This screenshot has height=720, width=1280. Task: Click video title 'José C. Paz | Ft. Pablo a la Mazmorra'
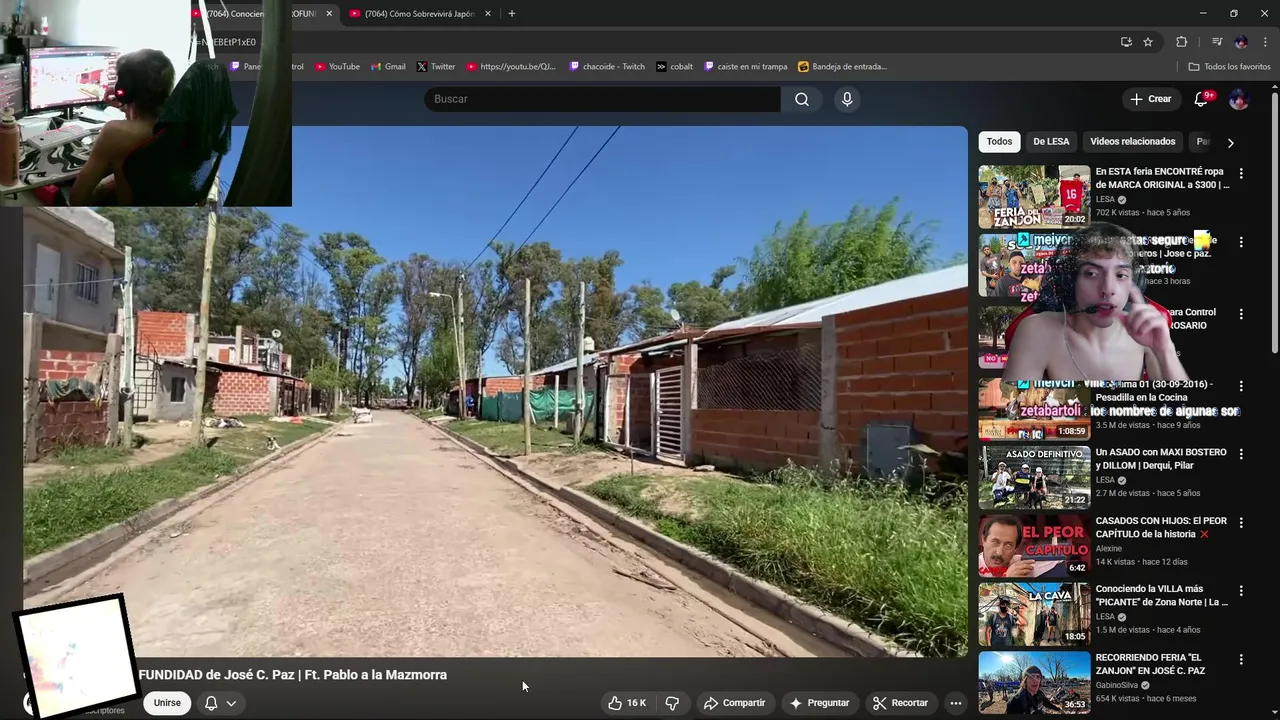293,675
